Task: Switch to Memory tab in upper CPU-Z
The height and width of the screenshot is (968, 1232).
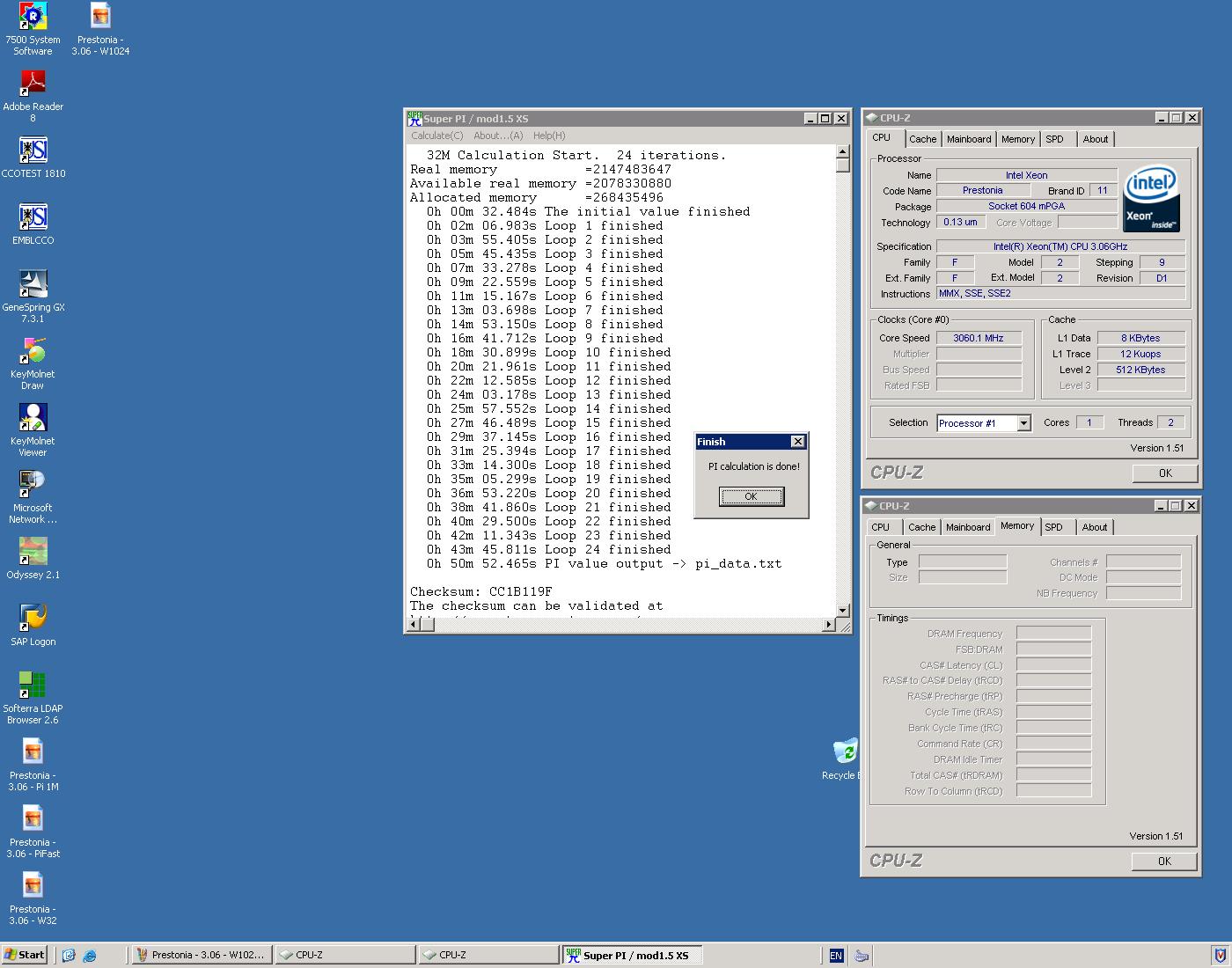Action: pyautogui.click(x=1018, y=139)
